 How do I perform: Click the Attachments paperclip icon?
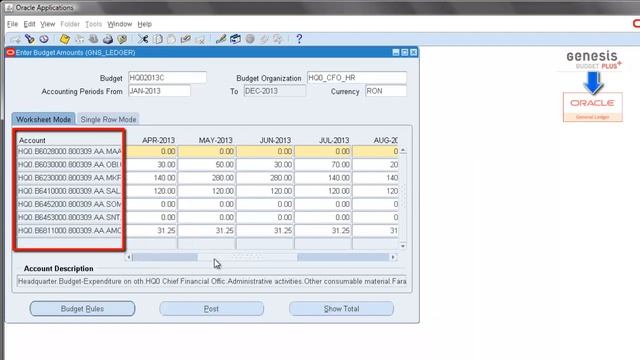[264, 39]
